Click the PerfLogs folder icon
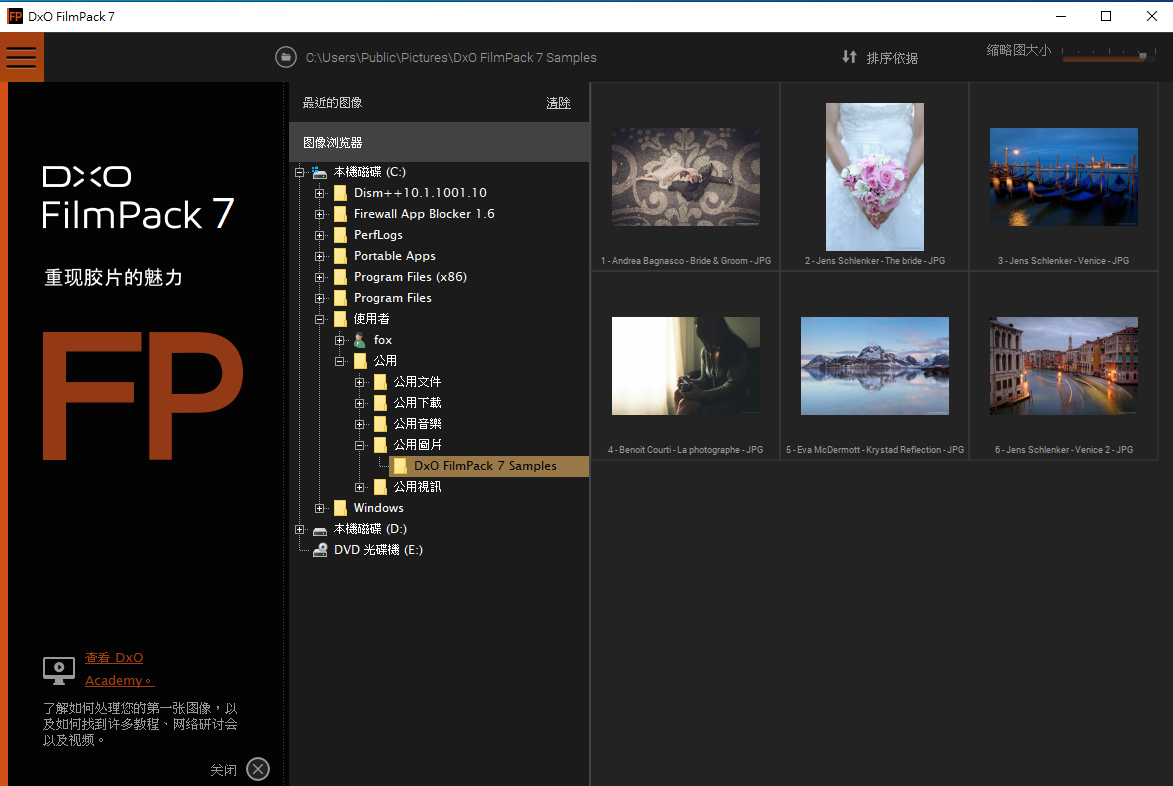This screenshot has width=1173, height=786. click(x=340, y=235)
